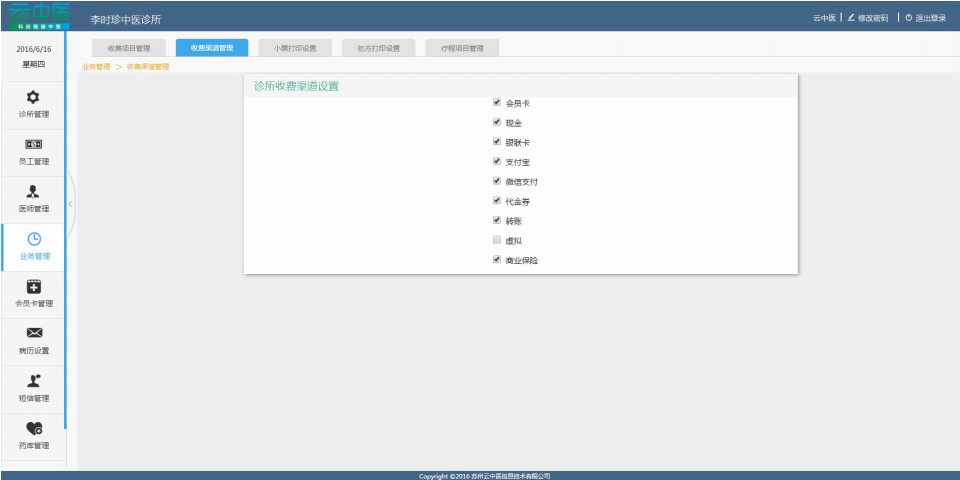The width and height of the screenshot is (960, 480).
Task: Select the 处方打印设置 tab
Action: point(378,48)
